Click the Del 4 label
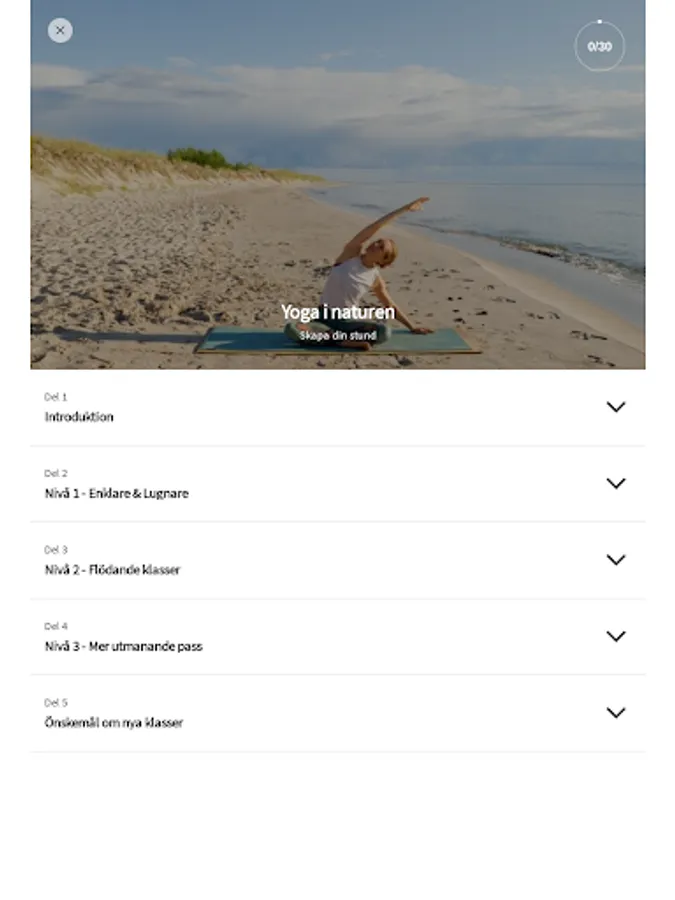This screenshot has width=675, height=900. (x=56, y=626)
